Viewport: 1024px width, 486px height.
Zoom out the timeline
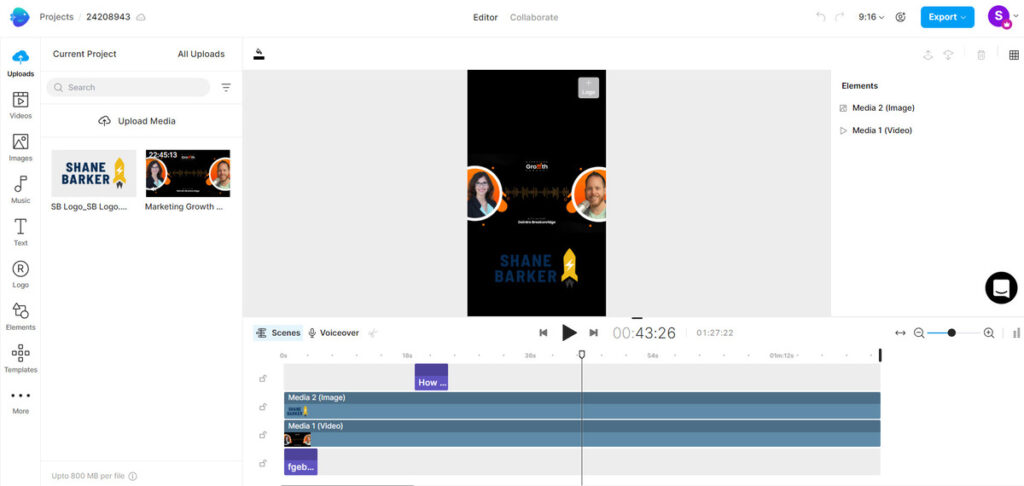point(919,333)
